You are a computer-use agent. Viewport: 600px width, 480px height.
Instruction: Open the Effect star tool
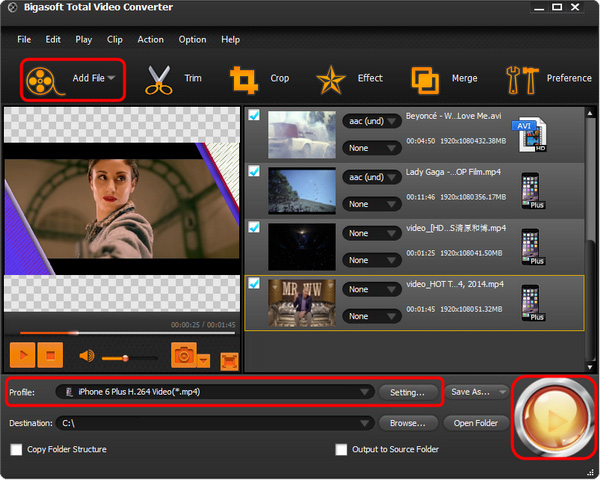[x=331, y=80]
